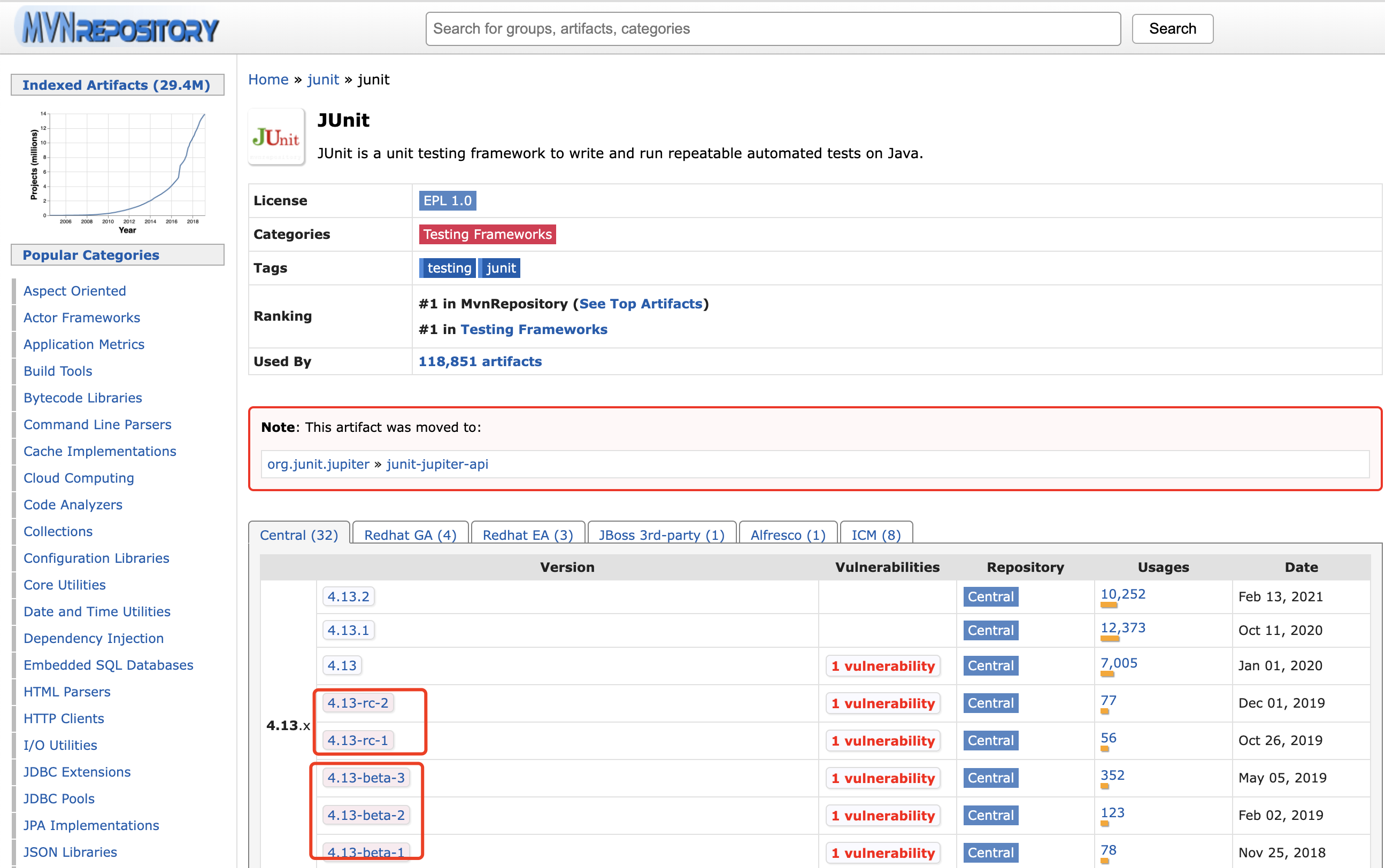Viewport: 1385px width, 868px height.
Task: Open the Build Tools category
Action: pyautogui.click(x=57, y=371)
